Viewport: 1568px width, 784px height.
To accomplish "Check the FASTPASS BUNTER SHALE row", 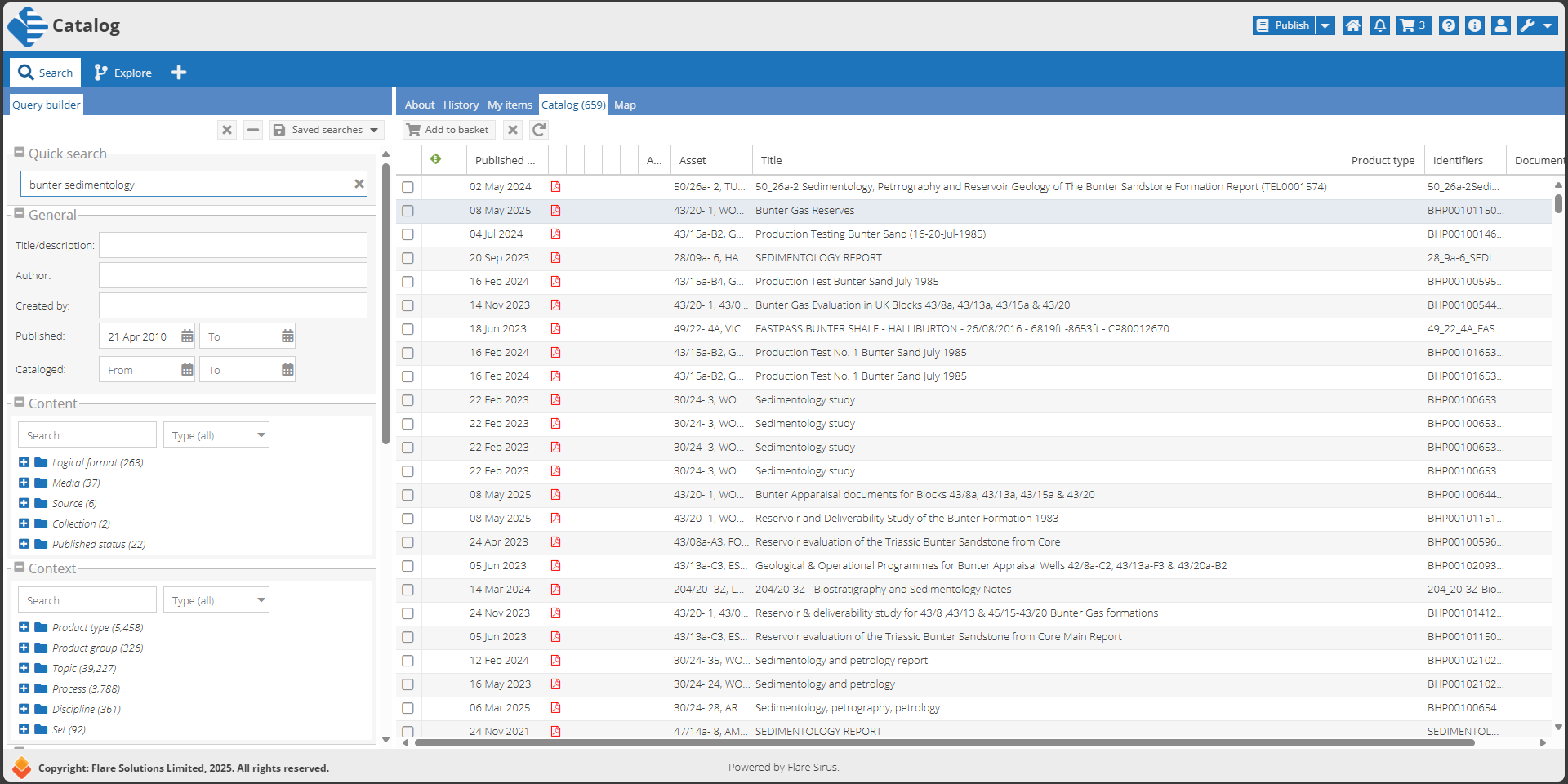I will point(408,329).
